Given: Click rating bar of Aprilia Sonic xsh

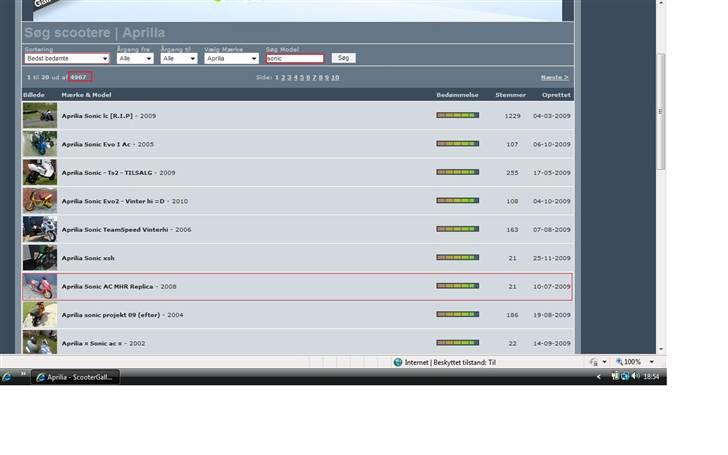Looking at the screenshot, I should coord(457,257).
